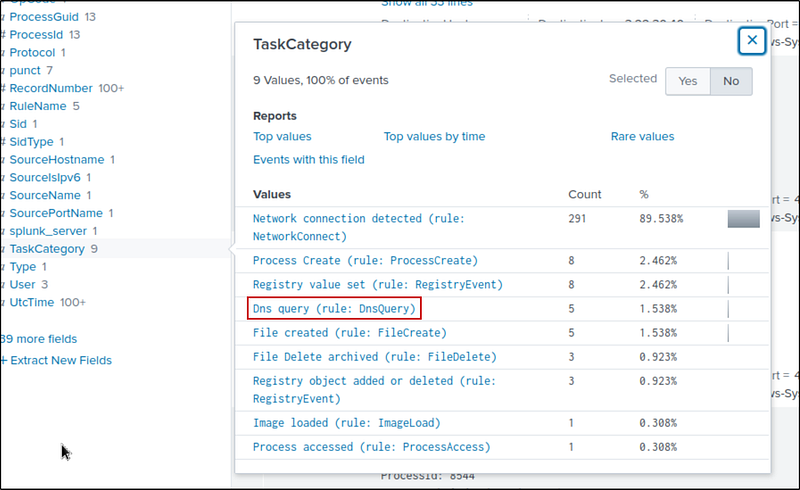Toggle Selected to No

coord(730,81)
